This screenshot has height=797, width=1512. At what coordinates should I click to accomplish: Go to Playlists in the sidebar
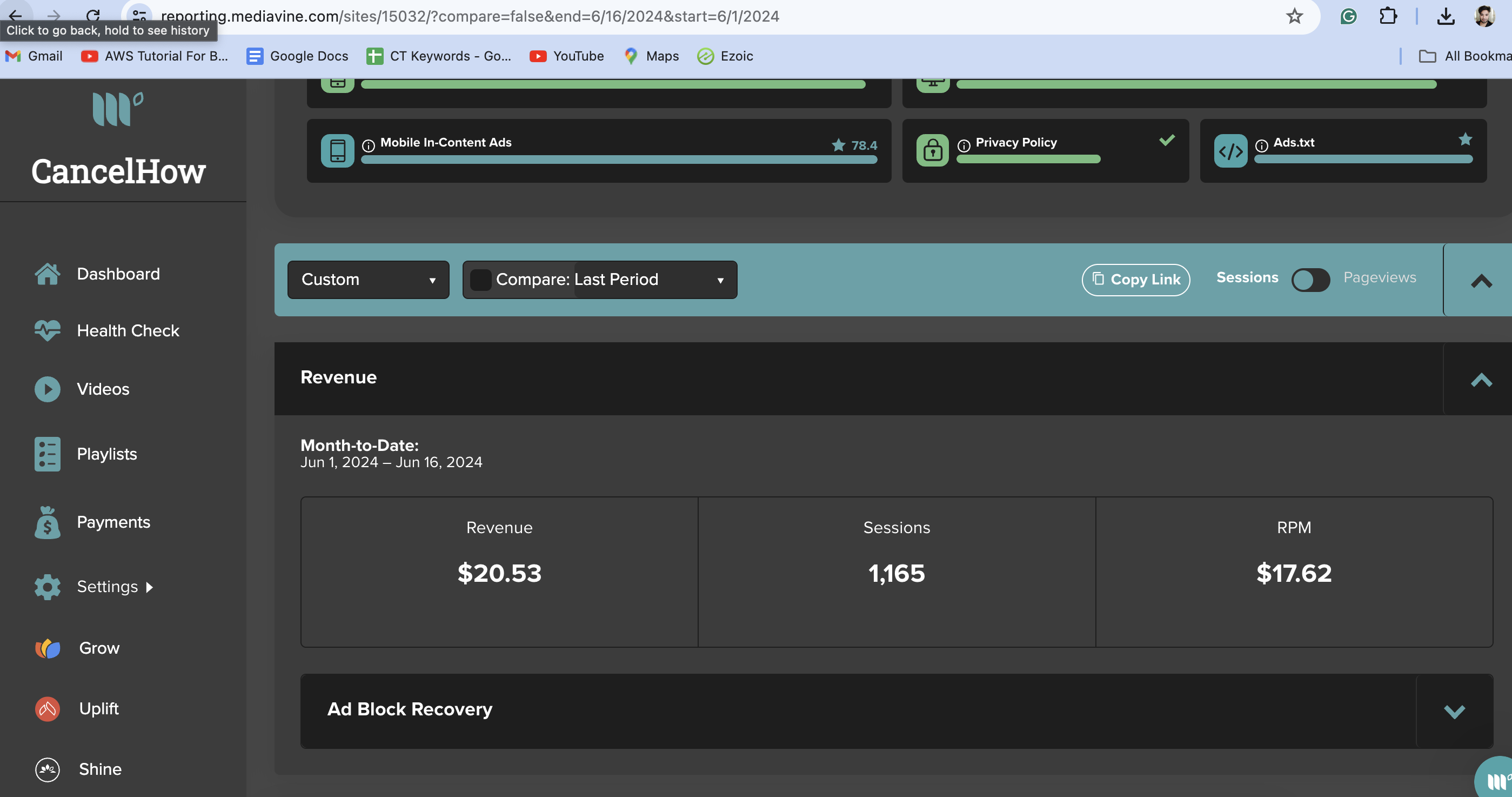tap(107, 454)
